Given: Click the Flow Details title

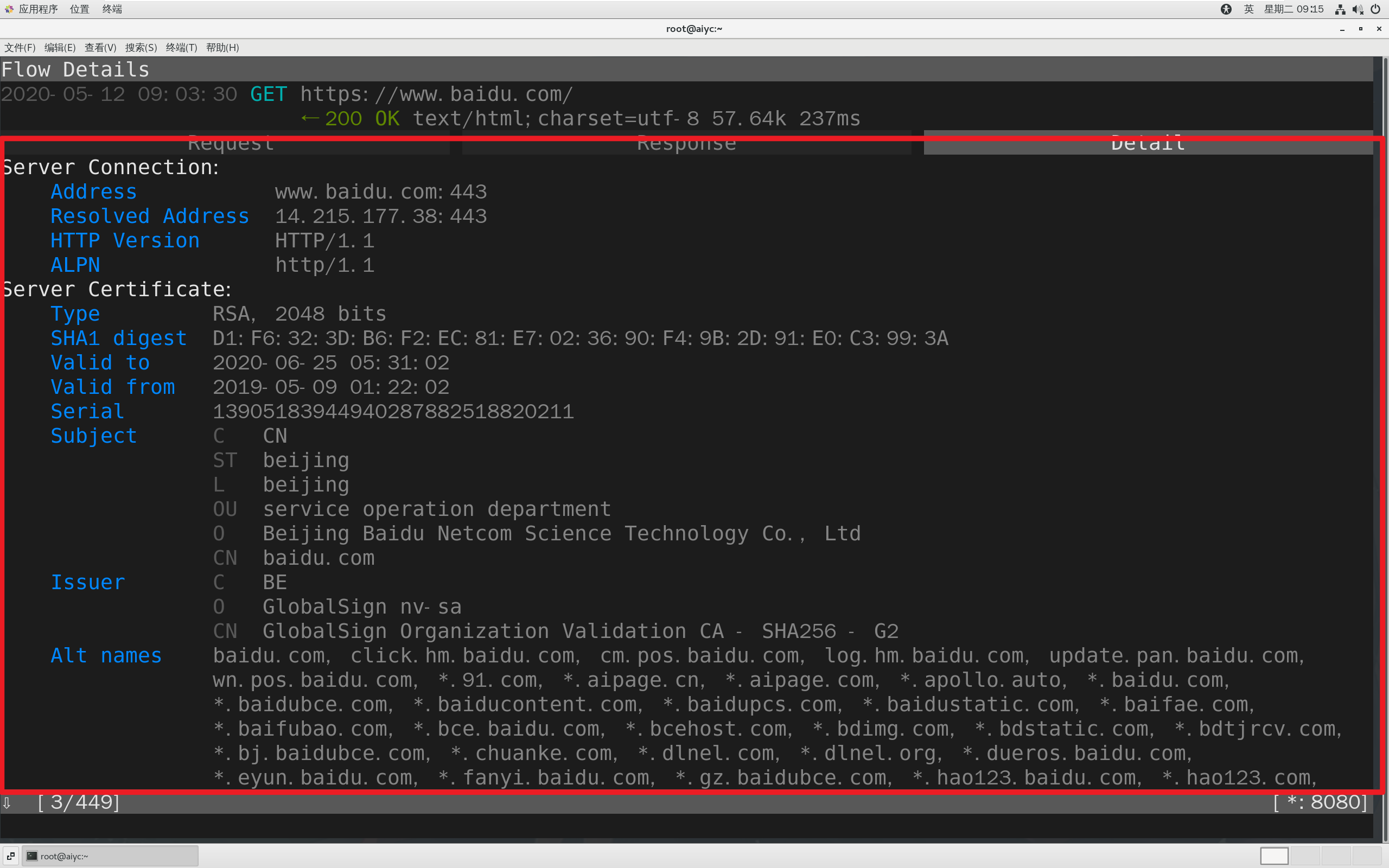Looking at the screenshot, I should click(x=75, y=69).
